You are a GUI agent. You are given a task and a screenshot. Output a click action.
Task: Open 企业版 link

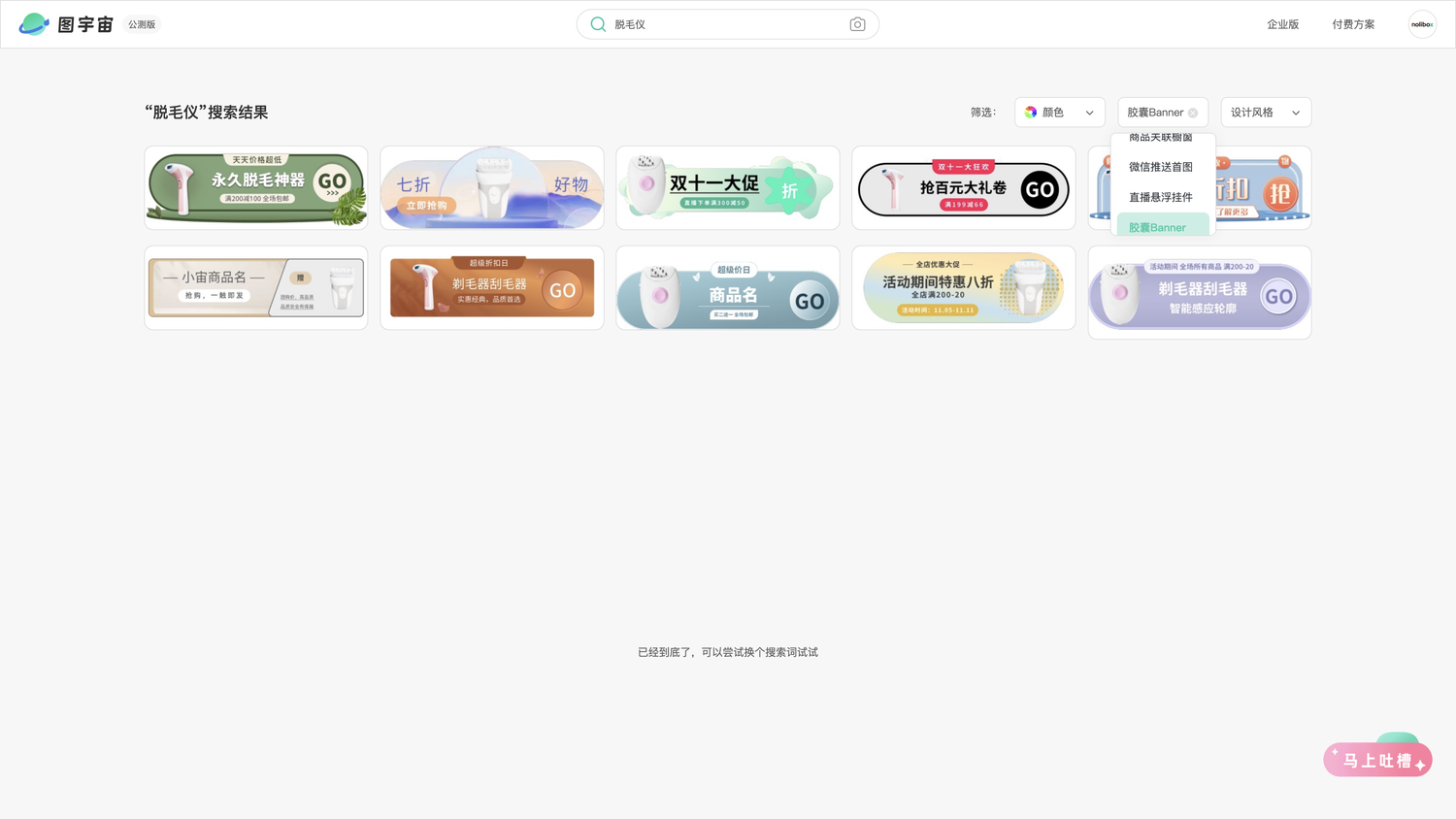click(1282, 24)
